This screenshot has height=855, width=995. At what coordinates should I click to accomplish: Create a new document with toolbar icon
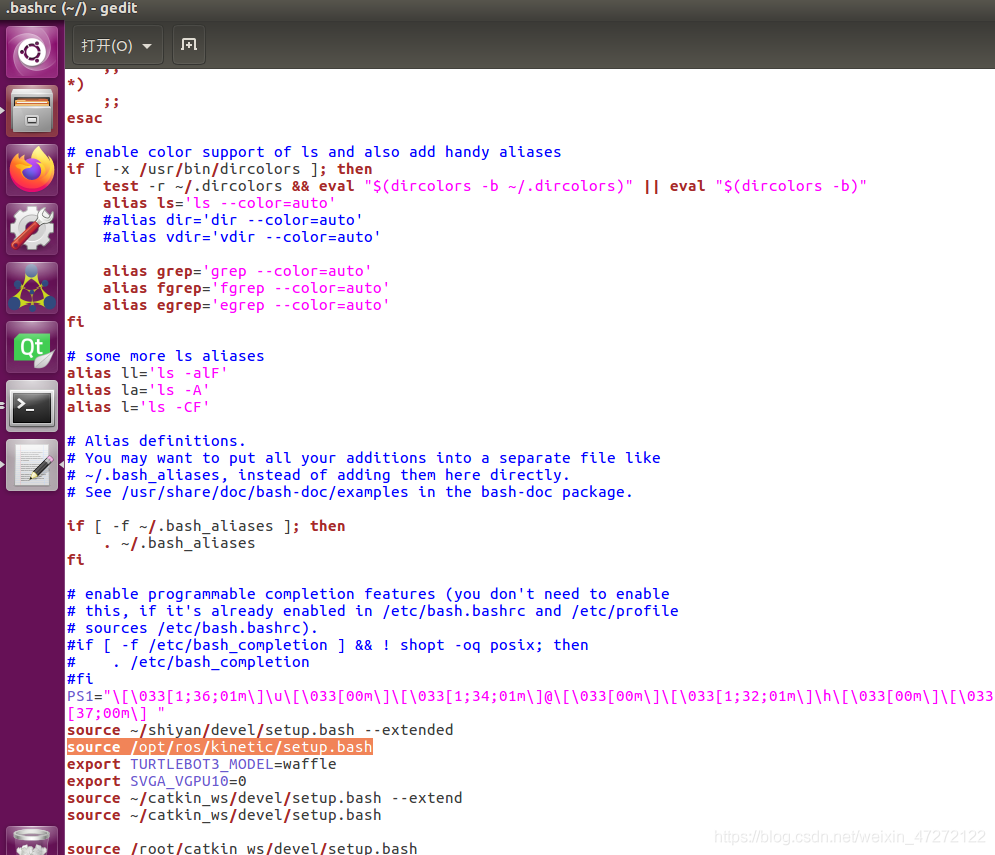[x=189, y=45]
